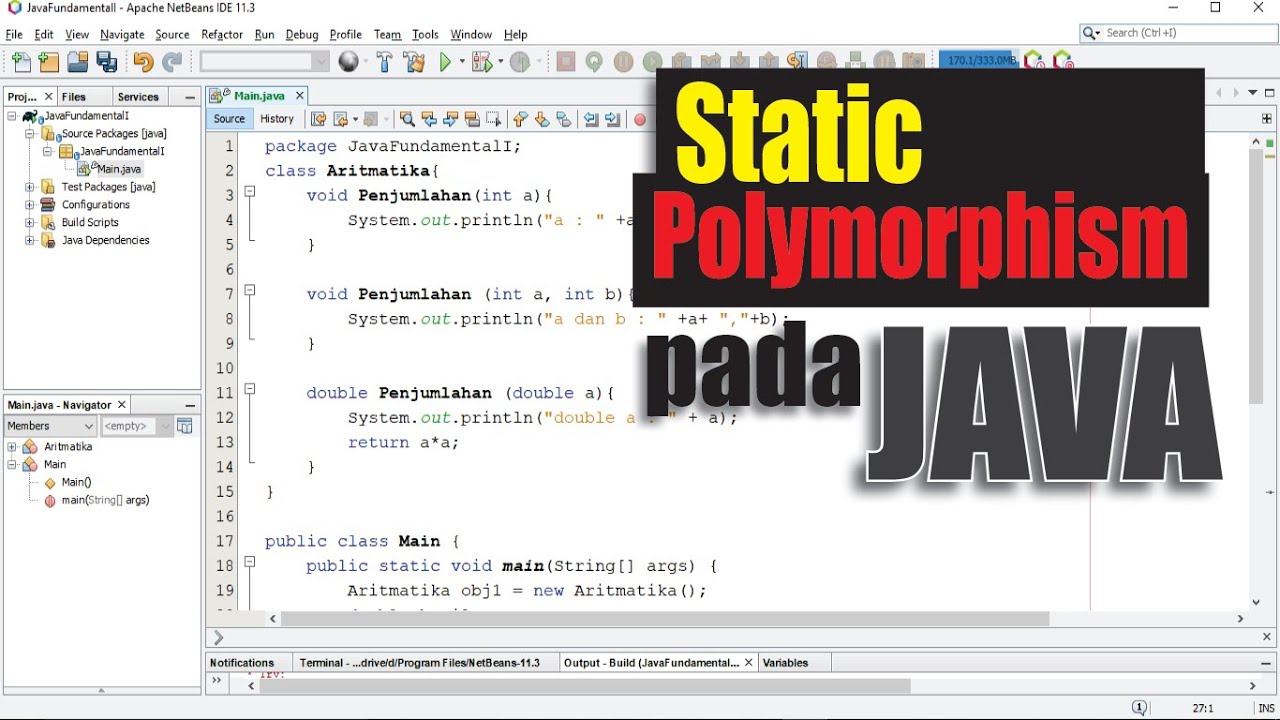Build the project with the hammer icon

[385, 62]
